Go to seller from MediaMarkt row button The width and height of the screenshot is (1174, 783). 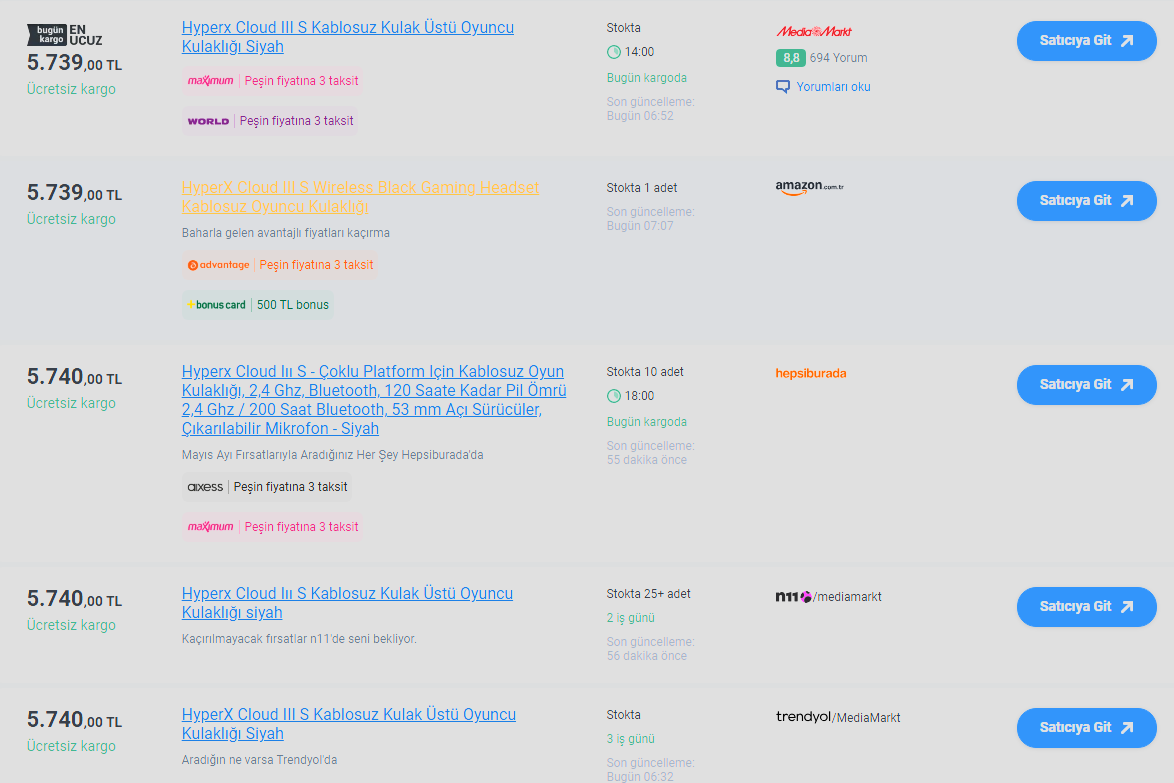pyautogui.click(x=1086, y=40)
